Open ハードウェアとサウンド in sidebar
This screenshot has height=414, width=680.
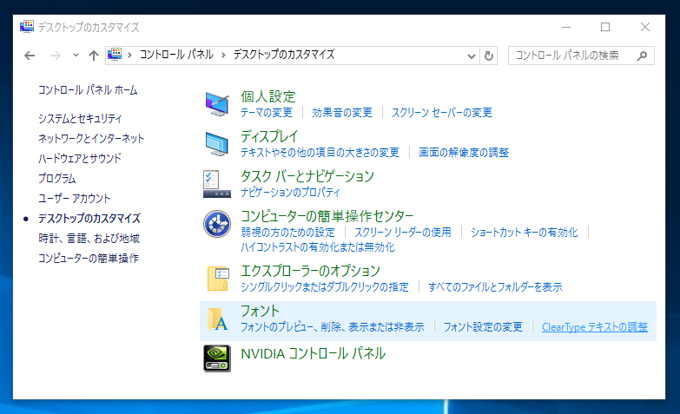point(80,158)
